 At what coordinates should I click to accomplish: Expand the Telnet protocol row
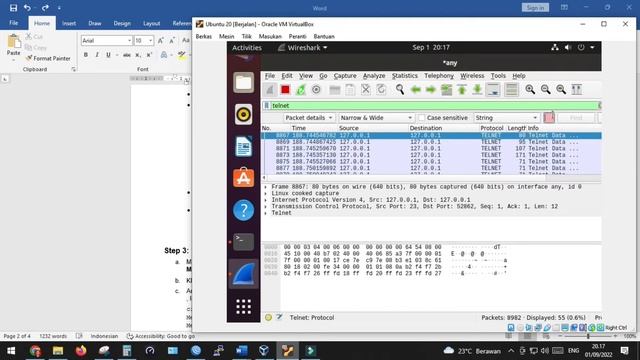(266, 213)
